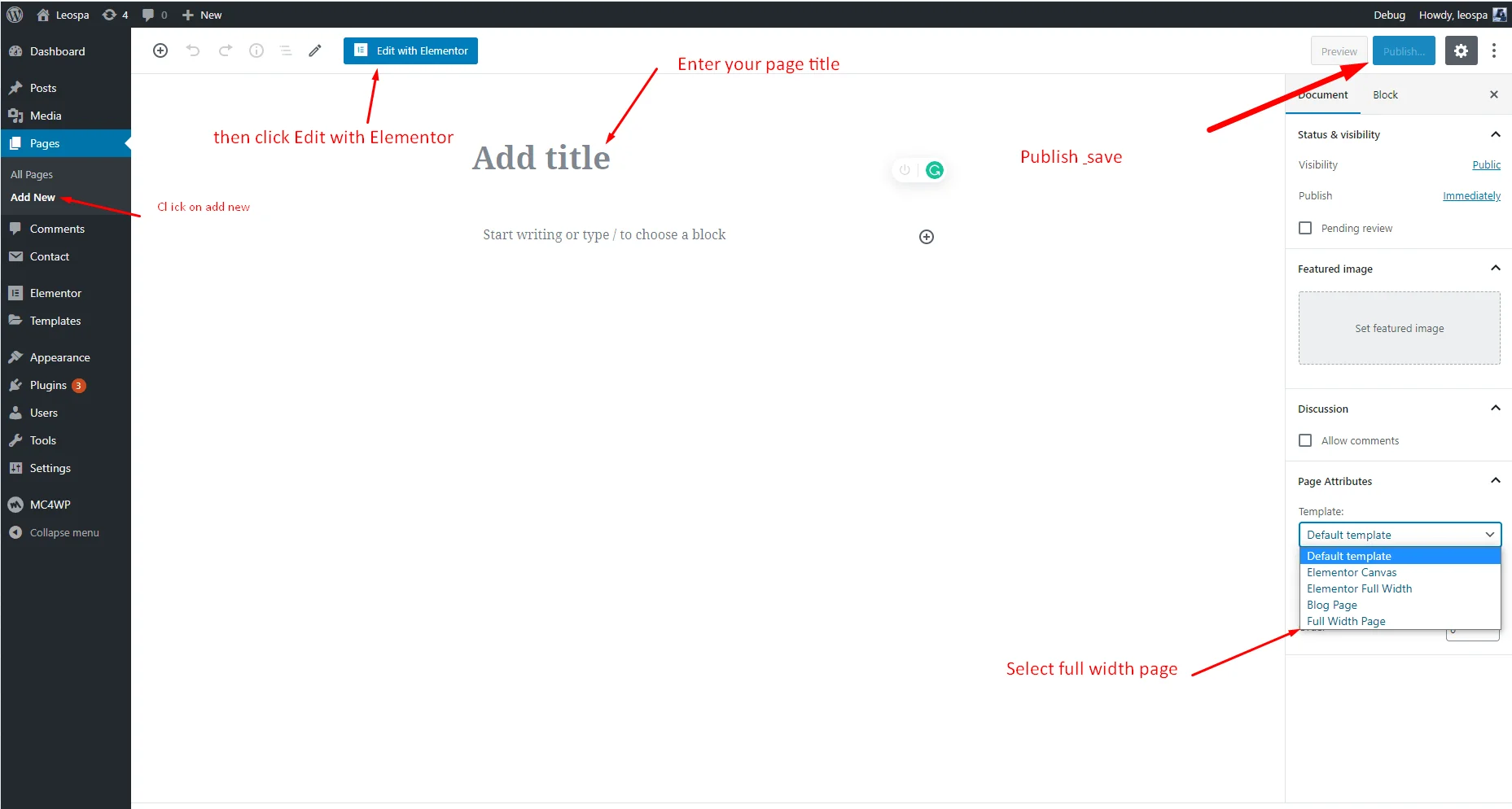
Task: Select Full Width Page template option
Action: point(1346,621)
